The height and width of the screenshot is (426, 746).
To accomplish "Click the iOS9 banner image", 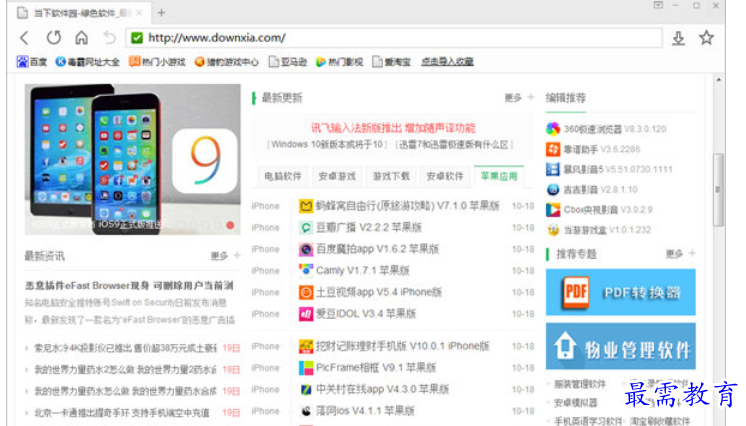I will pyautogui.click(x=133, y=159).
